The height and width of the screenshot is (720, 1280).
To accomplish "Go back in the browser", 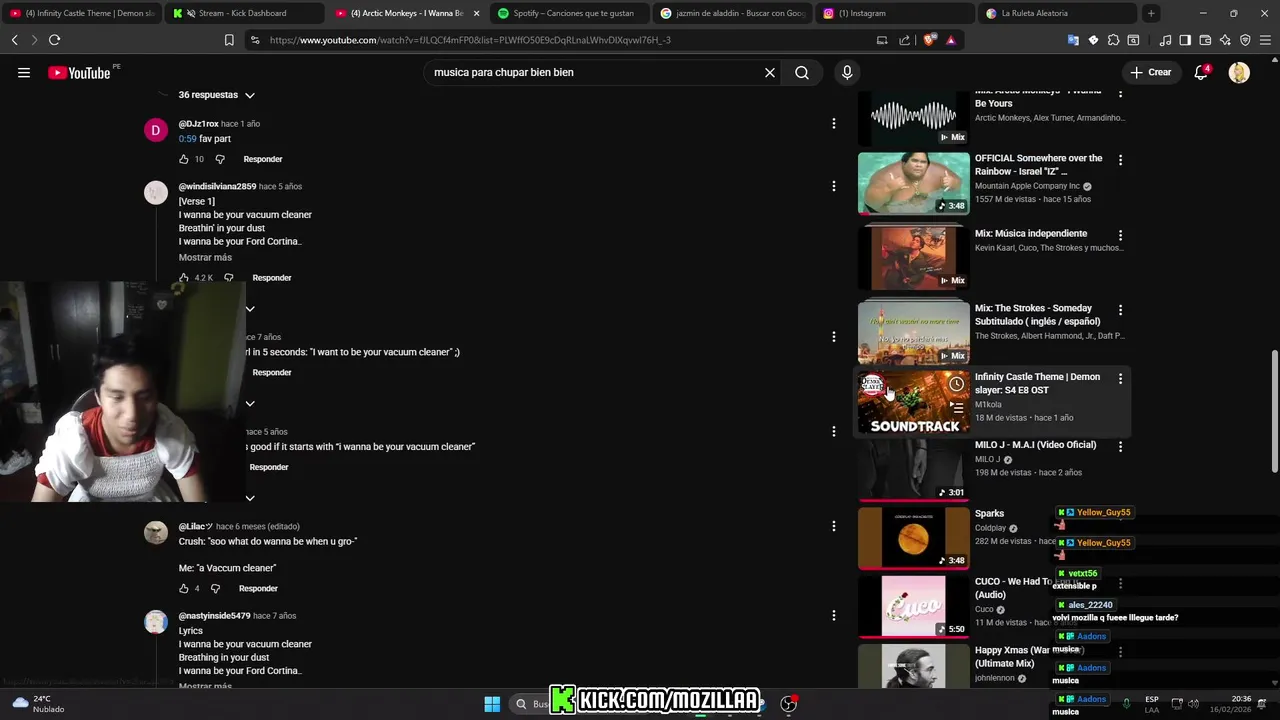I will 14,40.
